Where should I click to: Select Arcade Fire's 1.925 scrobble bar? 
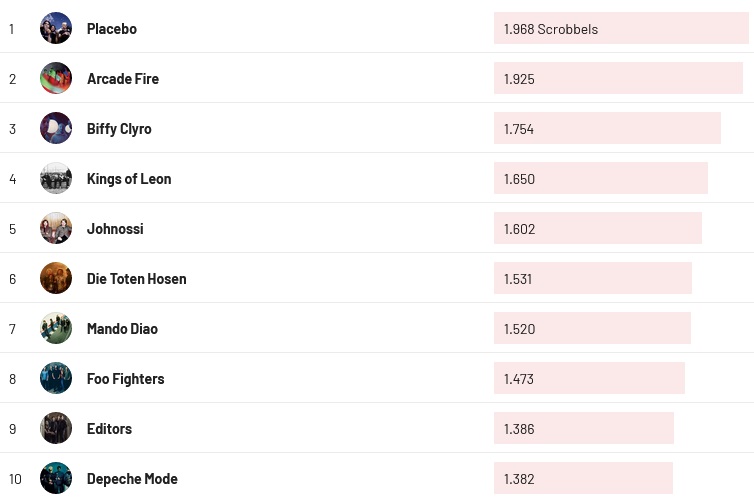[618, 78]
